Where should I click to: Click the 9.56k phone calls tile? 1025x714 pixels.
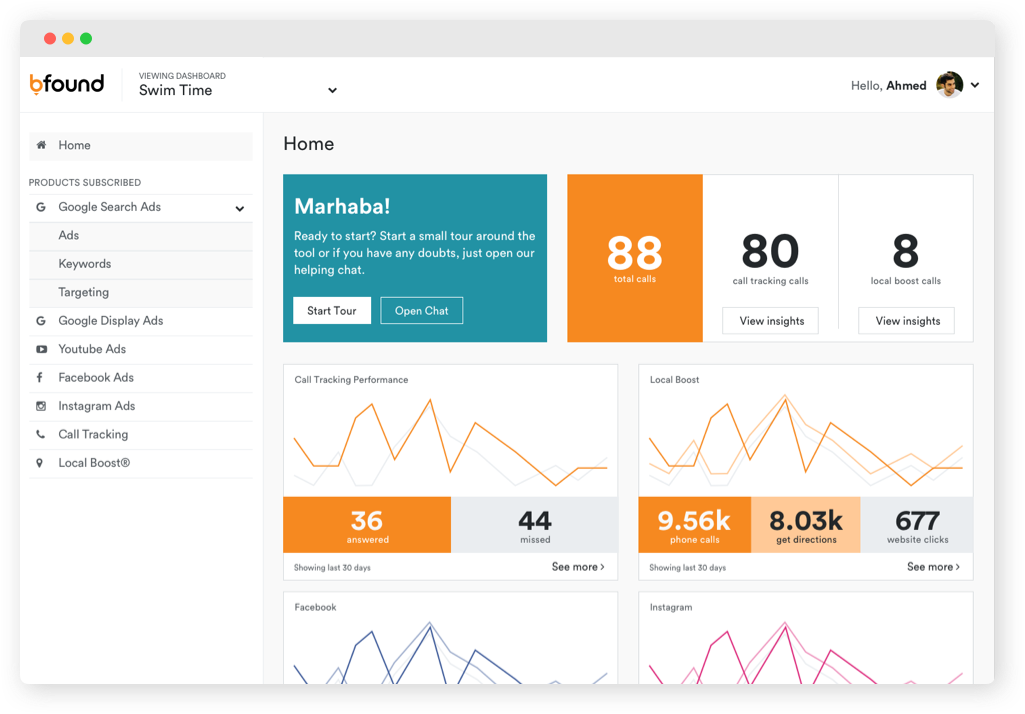coord(695,525)
